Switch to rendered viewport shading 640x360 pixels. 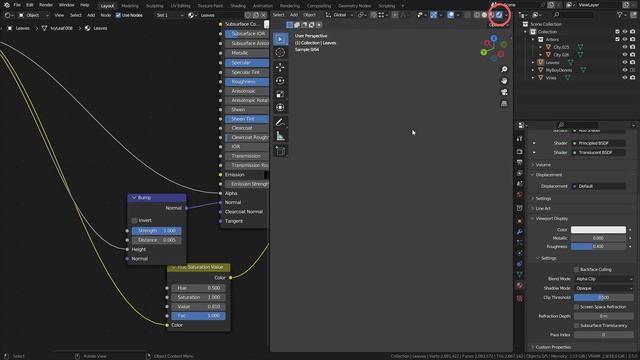(x=499, y=15)
